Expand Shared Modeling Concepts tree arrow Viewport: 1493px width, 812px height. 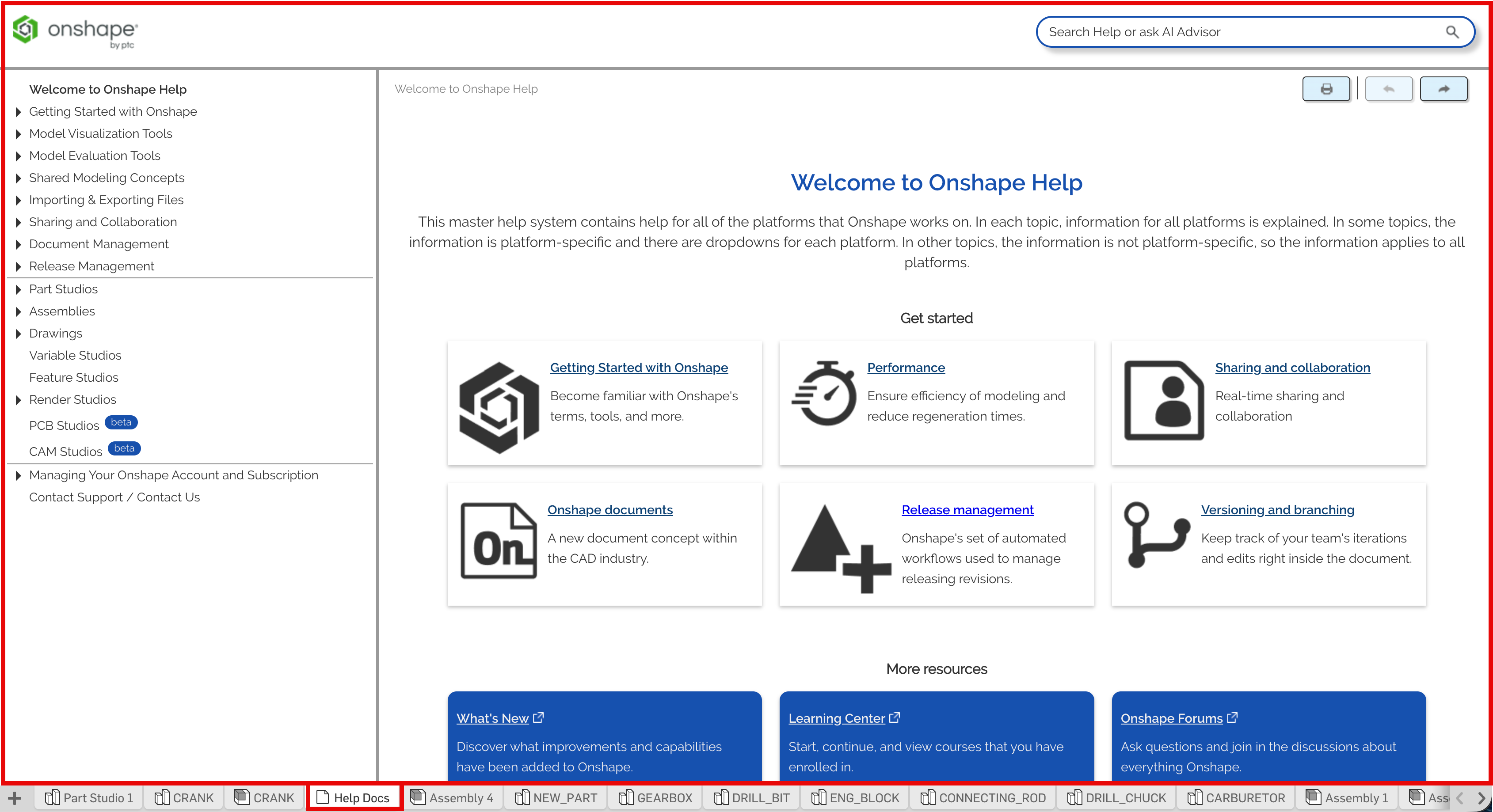(x=18, y=178)
